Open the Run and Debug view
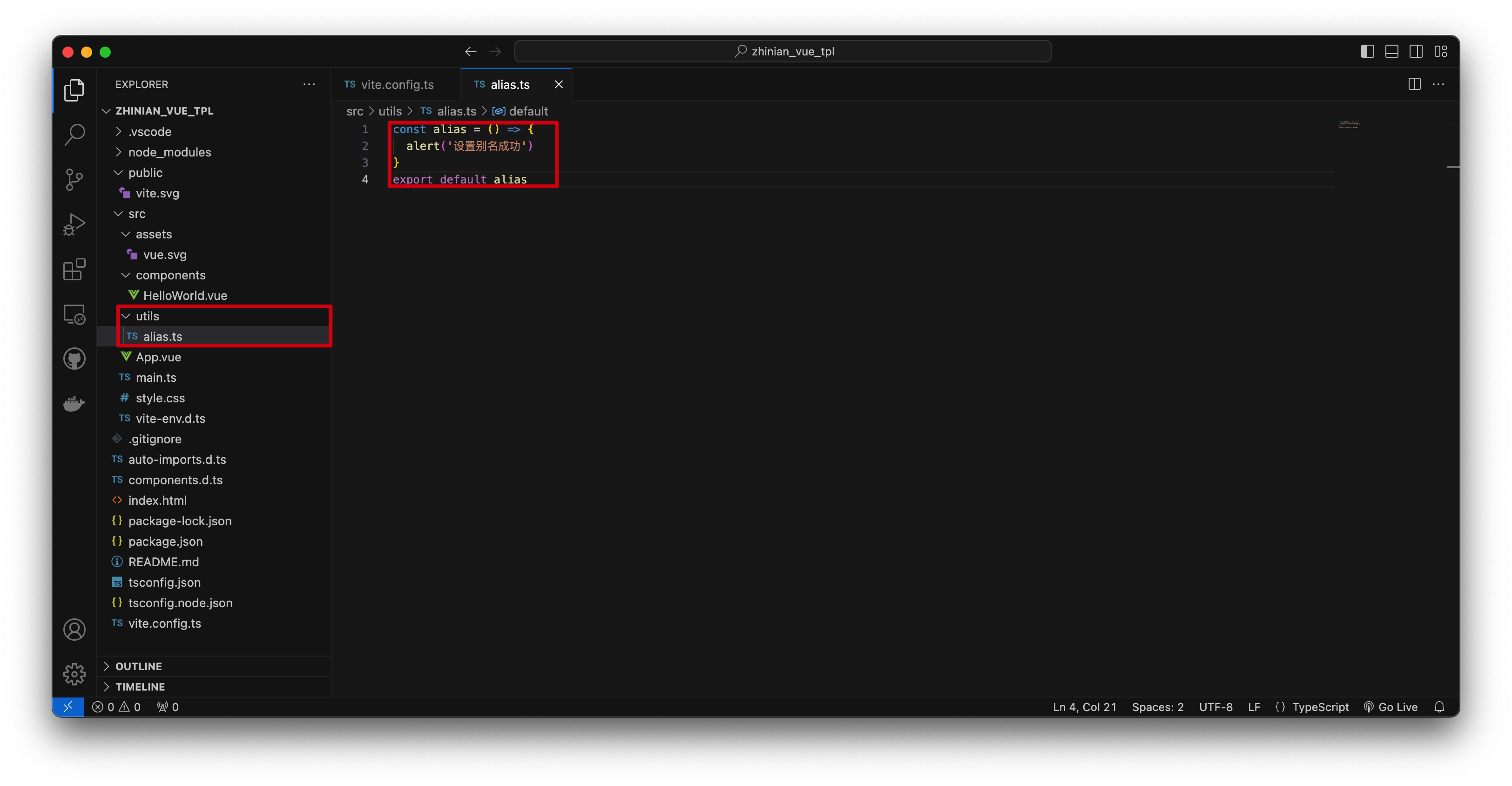Viewport: 1512px width, 786px height. click(74, 224)
